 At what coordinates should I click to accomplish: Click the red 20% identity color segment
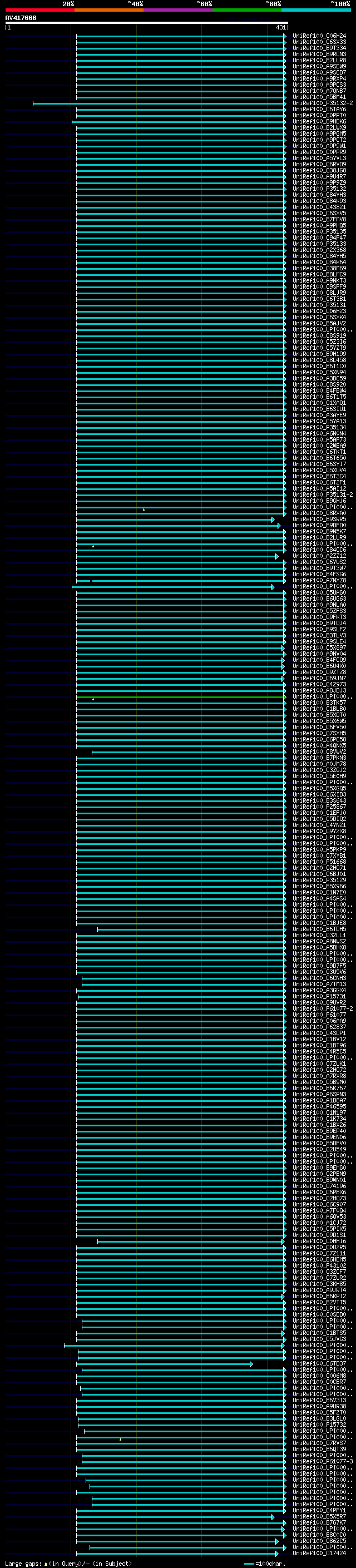(x=39, y=10)
